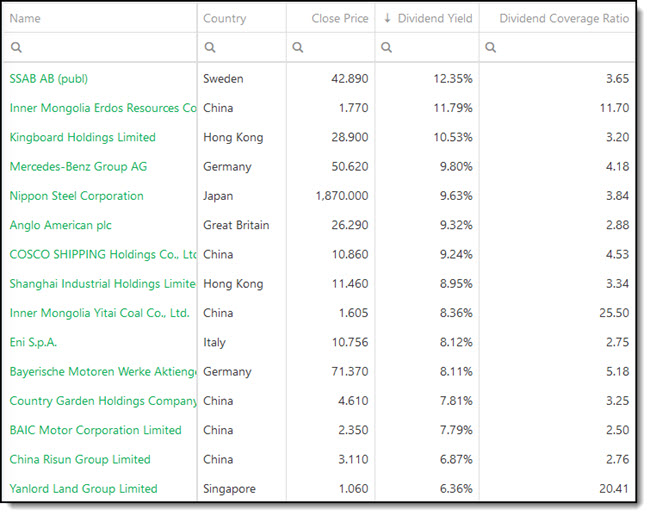This screenshot has width=650, height=516.
Task: Open Yanlord Land Group Limited link
Action: point(83,489)
